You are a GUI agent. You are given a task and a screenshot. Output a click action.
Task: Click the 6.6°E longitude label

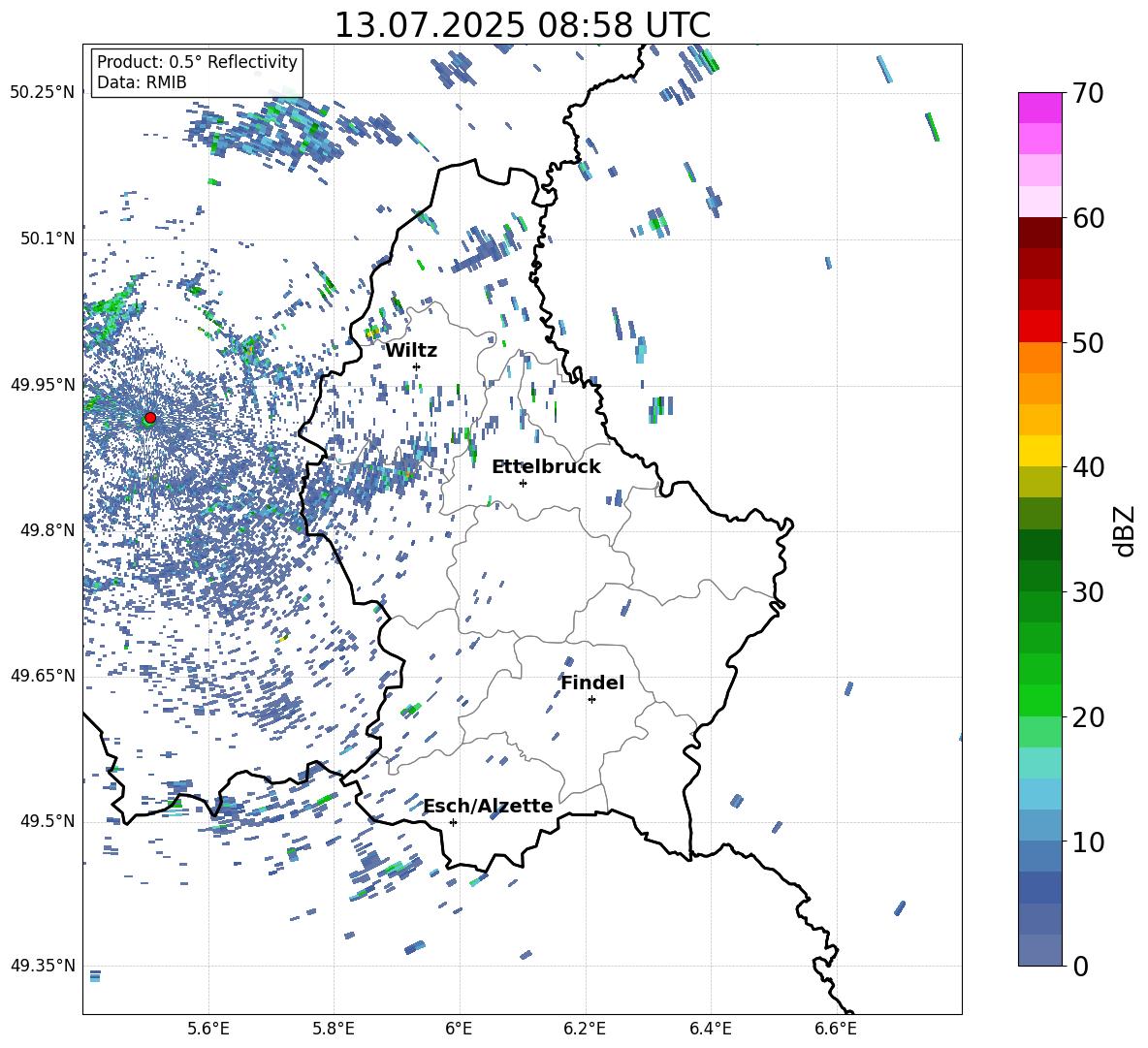click(836, 1029)
